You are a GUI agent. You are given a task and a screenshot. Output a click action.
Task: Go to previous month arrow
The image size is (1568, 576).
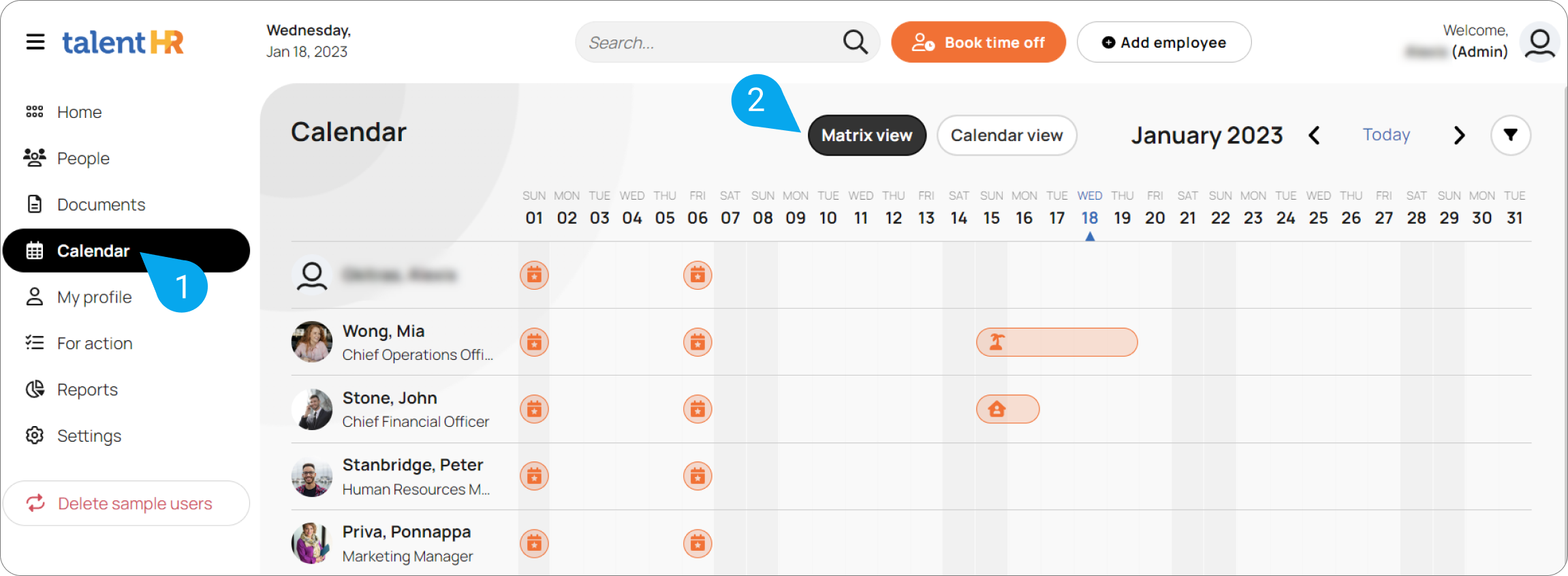1314,135
